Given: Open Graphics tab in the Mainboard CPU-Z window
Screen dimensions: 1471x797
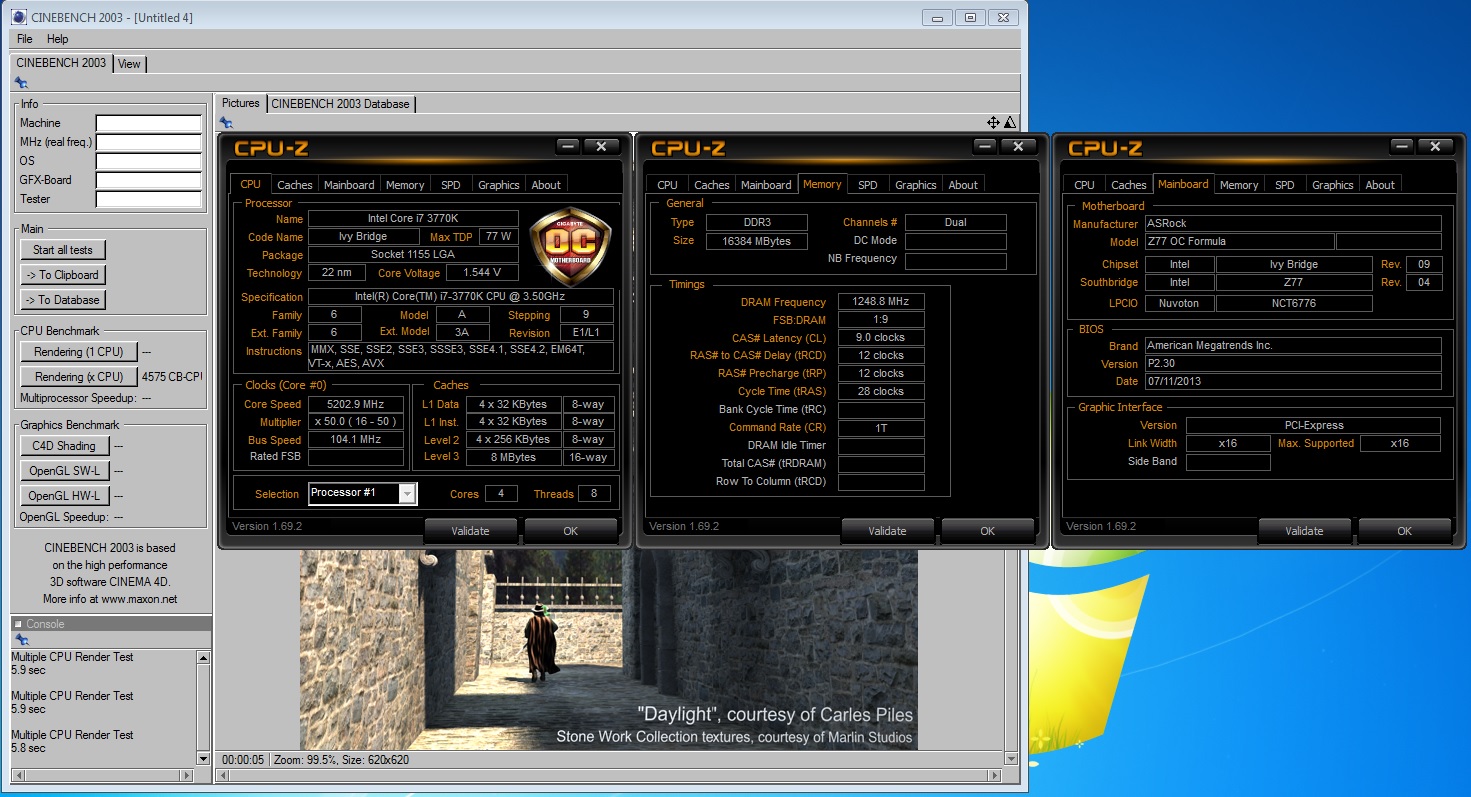Looking at the screenshot, I should point(1333,185).
